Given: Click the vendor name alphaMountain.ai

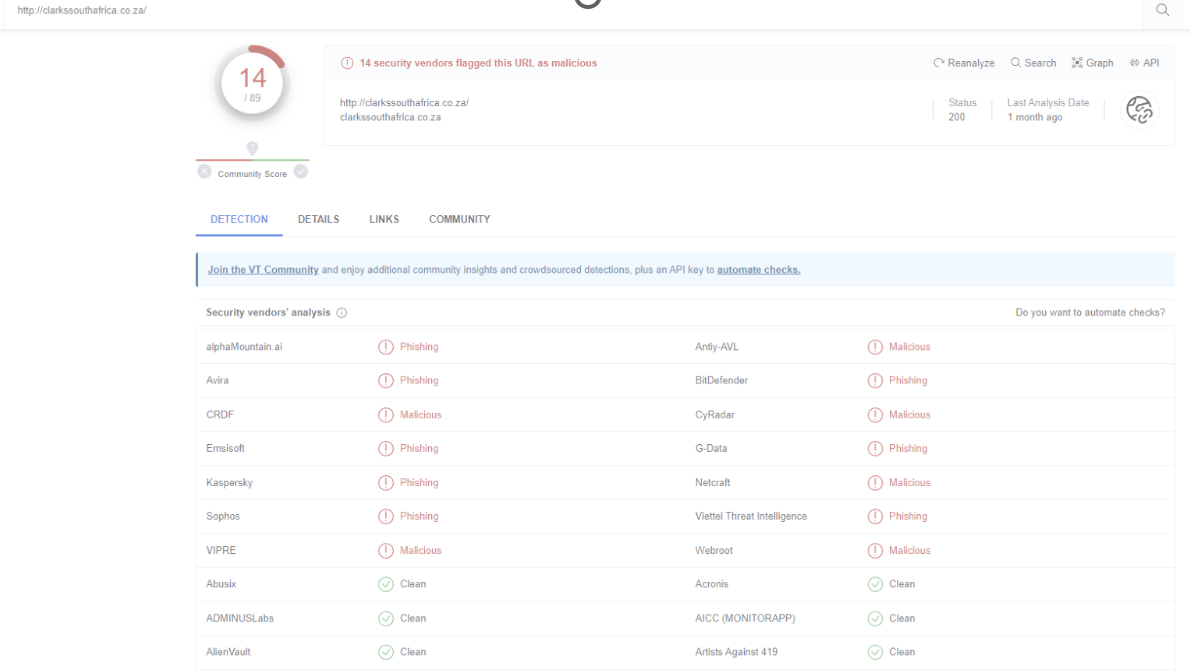Looking at the screenshot, I should [x=244, y=347].
